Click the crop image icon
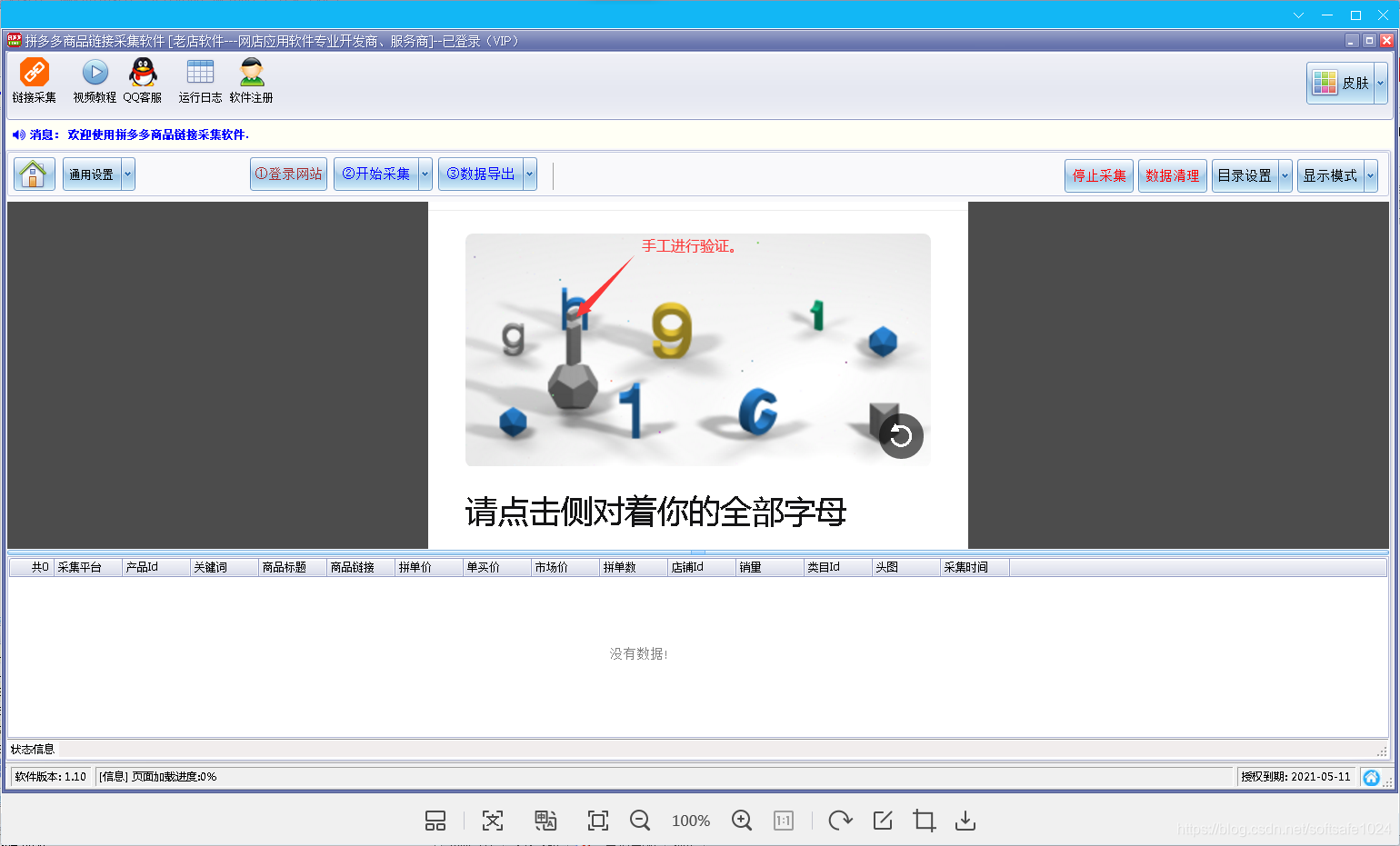 tap(925, 821)
